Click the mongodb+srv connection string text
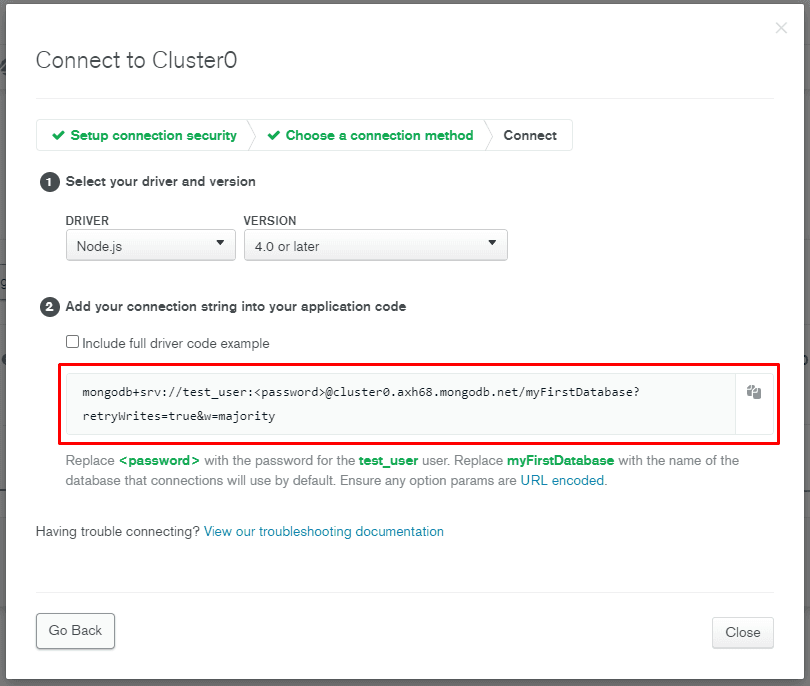Image resolution: width=810 pixels, height=686 pixels. (361, 404)
